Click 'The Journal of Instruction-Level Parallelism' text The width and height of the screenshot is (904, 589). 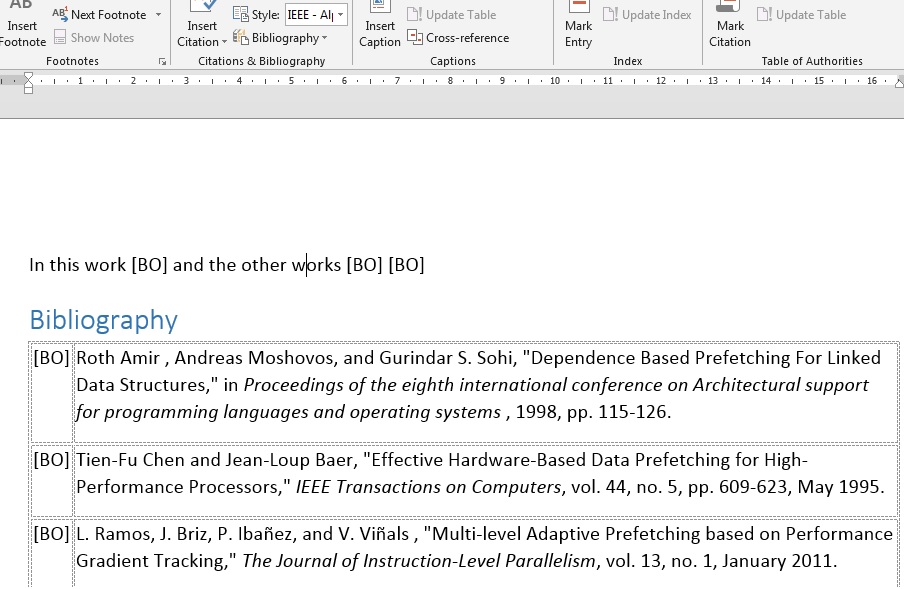(x=419, y=561)
